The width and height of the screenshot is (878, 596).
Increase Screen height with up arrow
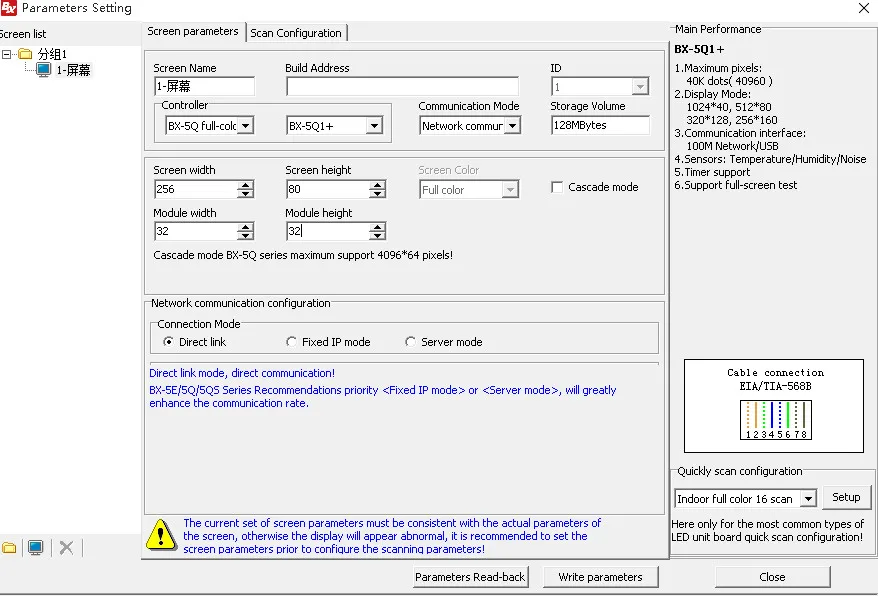click(377, 185)
